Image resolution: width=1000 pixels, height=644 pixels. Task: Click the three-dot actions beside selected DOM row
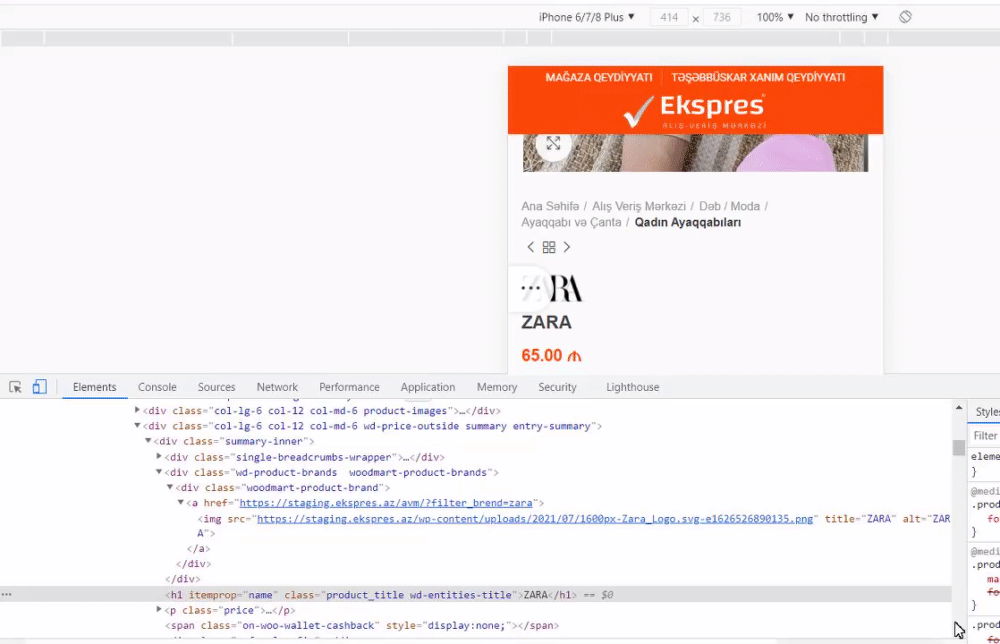6,594
